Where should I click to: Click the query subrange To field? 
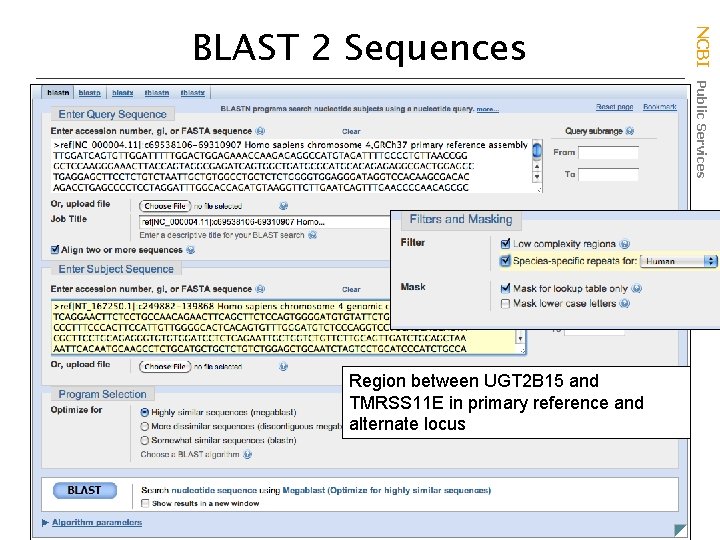[608, 174]
